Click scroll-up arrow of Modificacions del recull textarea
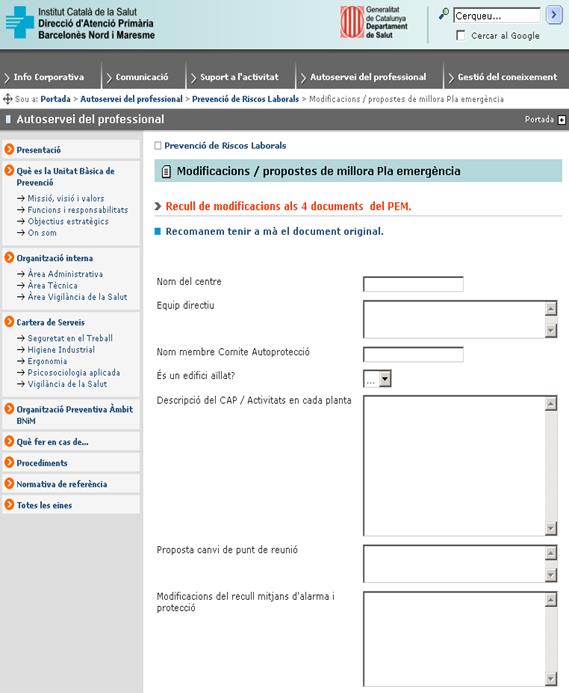This screenshot has width=569, height=693. point(550,600)
